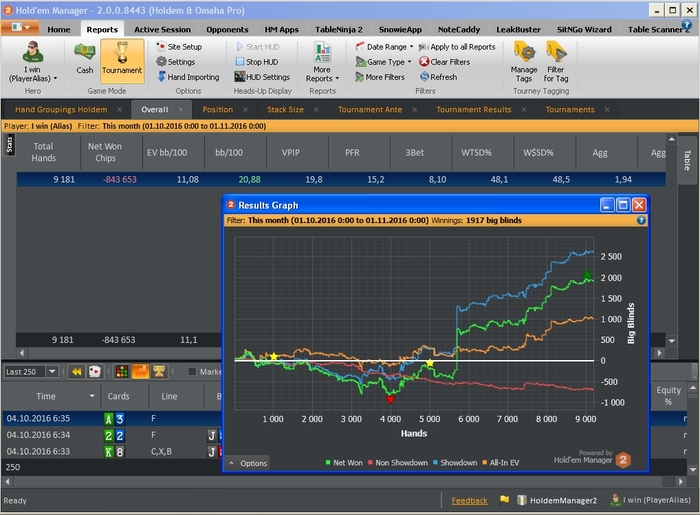Click the VPIP column header
This screenshot has width=700, height=515.
click(291, 152)
